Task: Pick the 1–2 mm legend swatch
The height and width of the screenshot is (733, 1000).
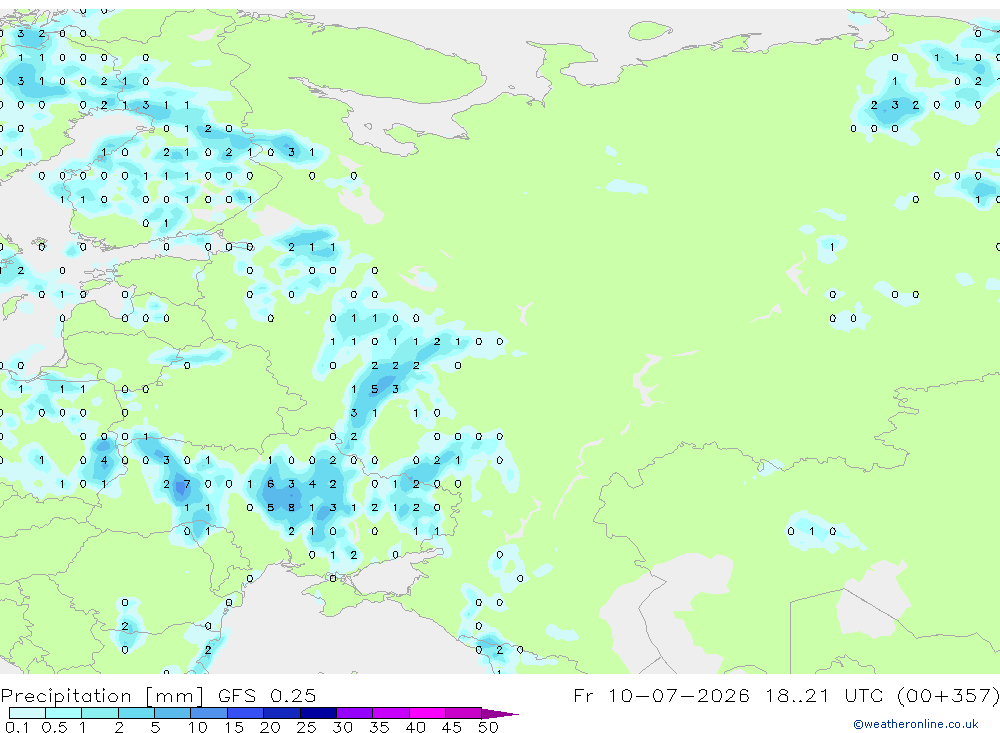Action: tap(100, 713)
